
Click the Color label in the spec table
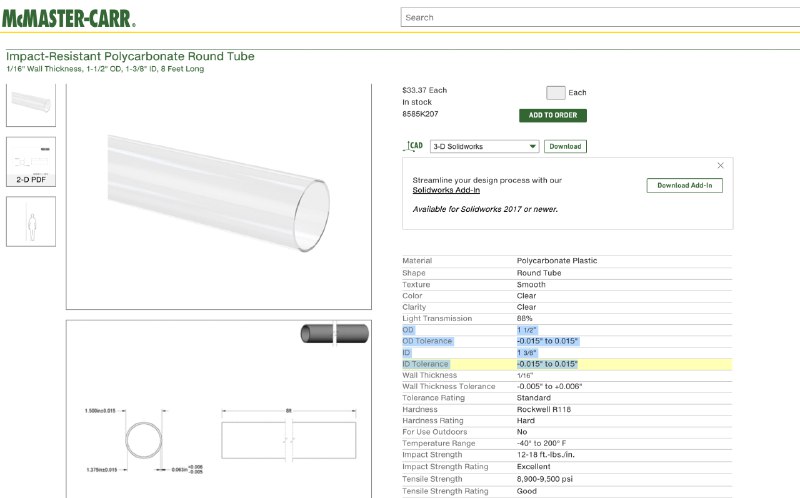[x=412, y=296]
